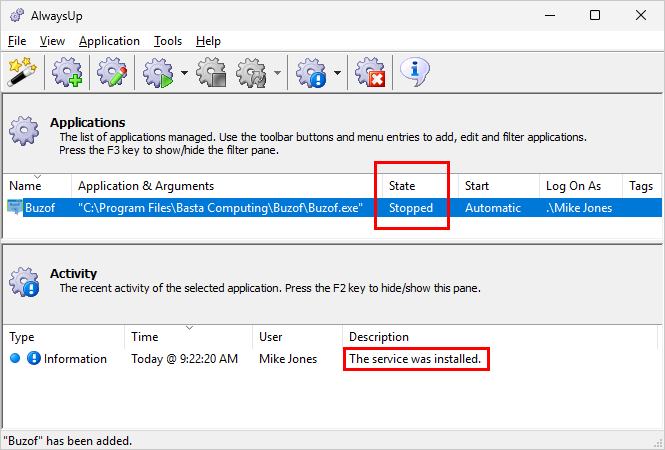Click the activity report gear icon
This screenshot has width=665, height=450.
coord(311,73)
